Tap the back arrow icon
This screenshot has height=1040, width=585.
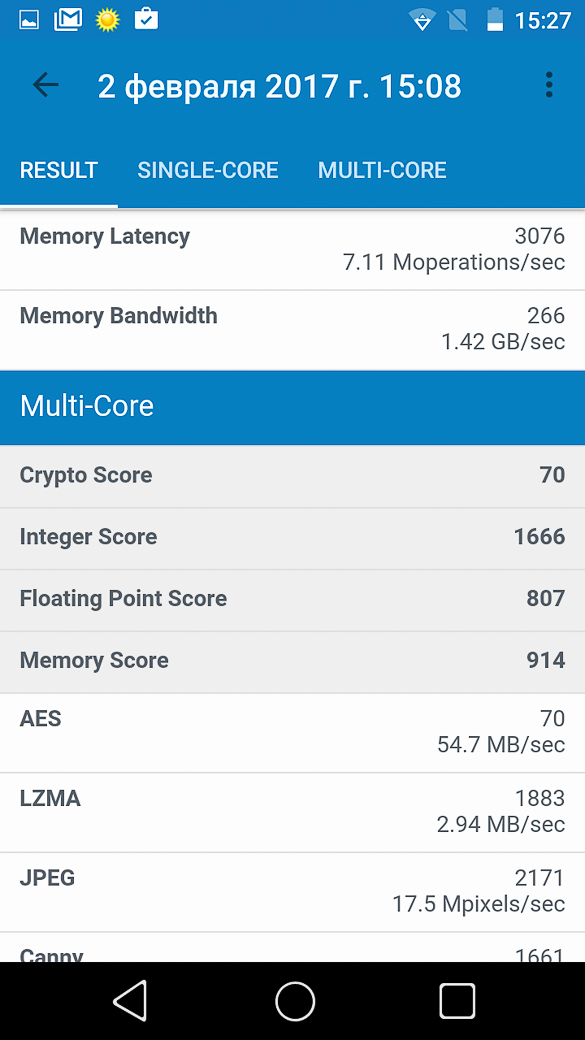click(x=46, y=85)
